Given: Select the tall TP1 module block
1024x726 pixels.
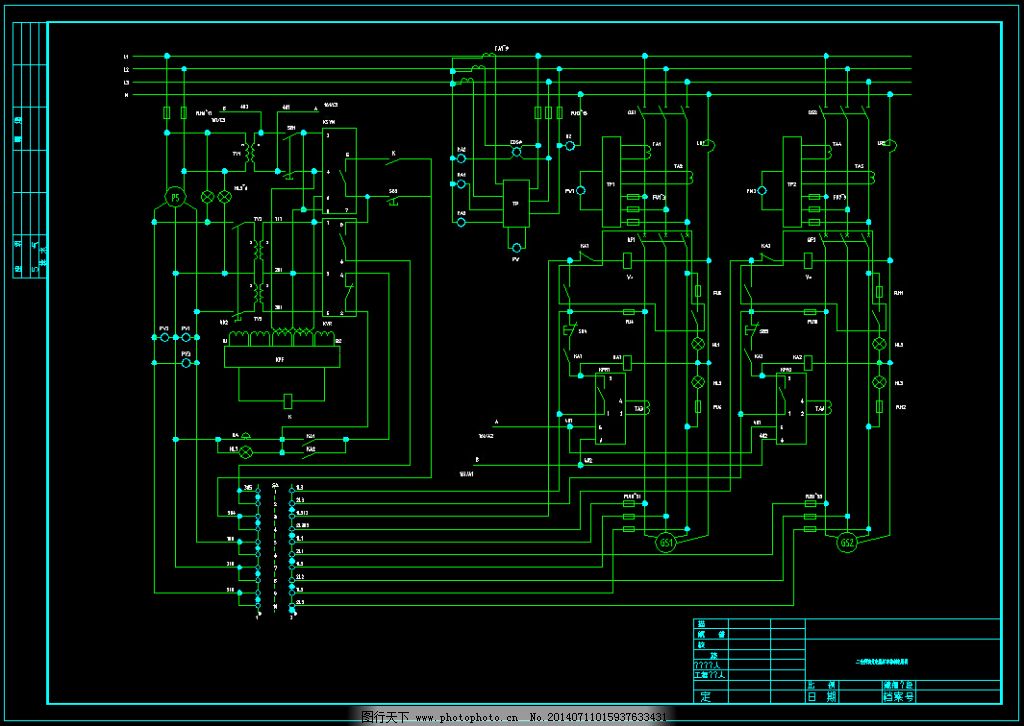Looking at the screenshot, I should point(611,182).
